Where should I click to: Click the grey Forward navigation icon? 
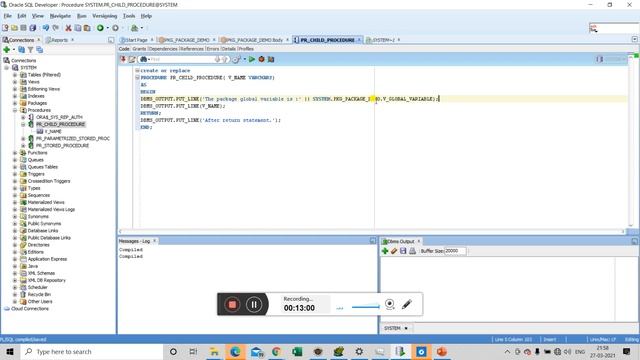point(116,28)
